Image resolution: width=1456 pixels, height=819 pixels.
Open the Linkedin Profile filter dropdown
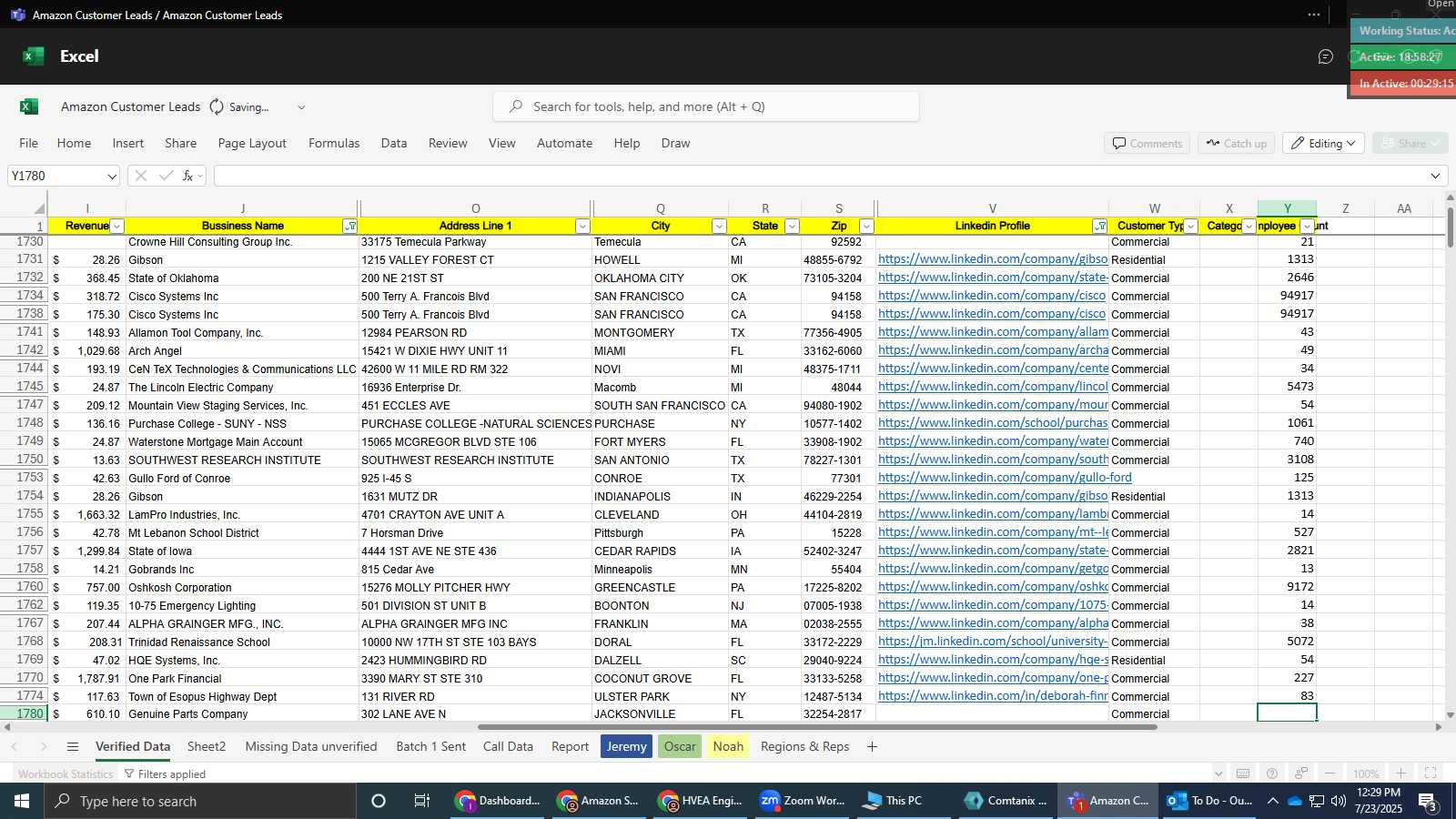[1100, 226]
